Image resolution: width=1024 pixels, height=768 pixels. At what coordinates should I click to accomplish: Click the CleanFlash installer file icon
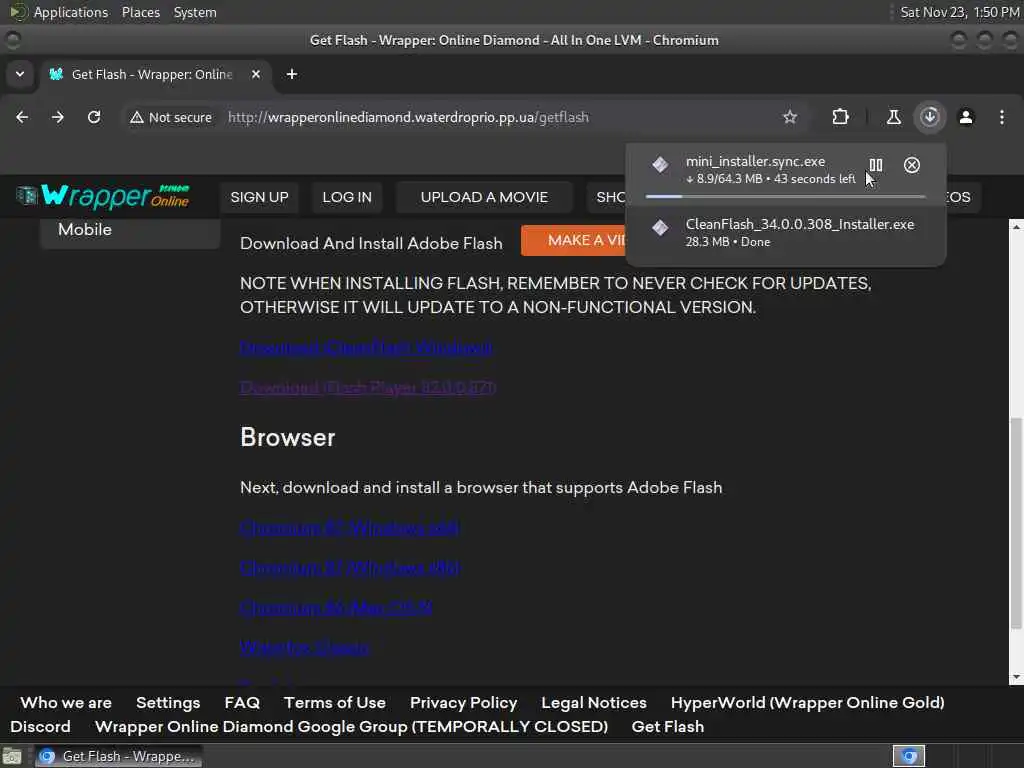point(660,227)
